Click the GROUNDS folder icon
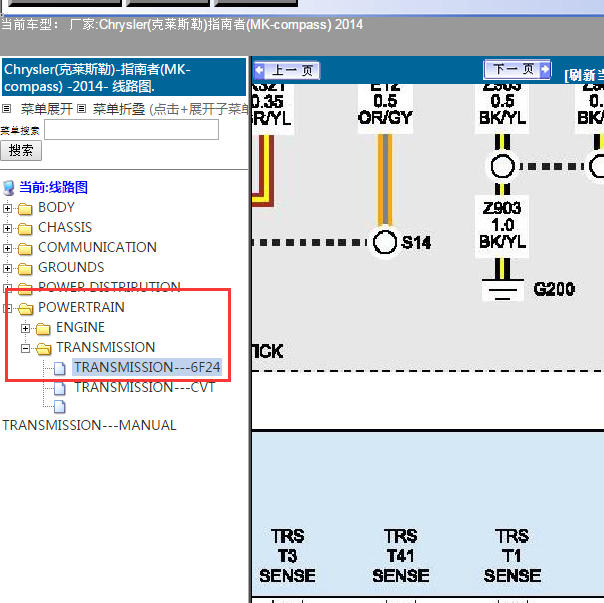The height and width of the screenshot is (603, 604). coord(25,268)
